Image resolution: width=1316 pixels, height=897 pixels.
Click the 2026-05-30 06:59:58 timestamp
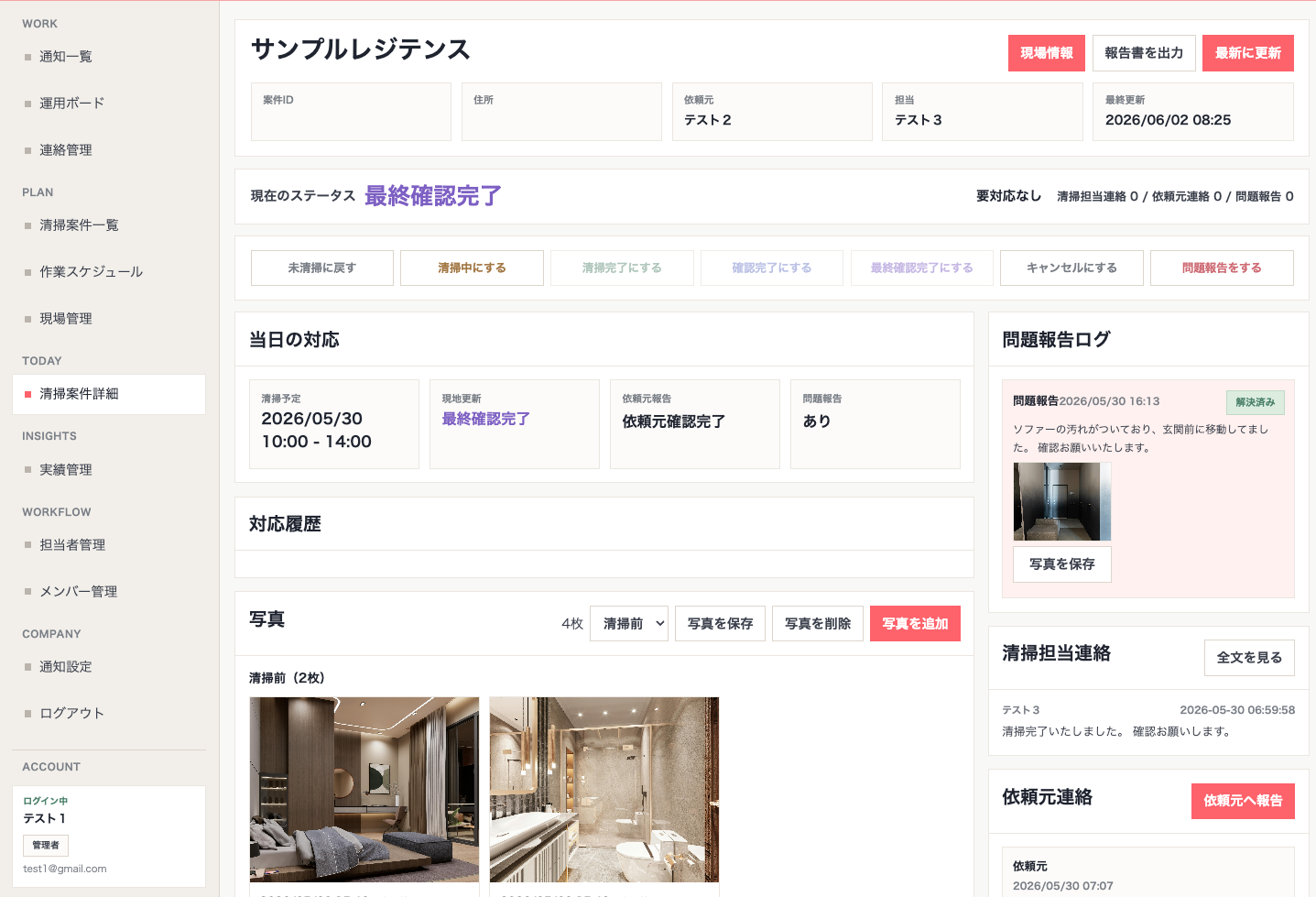tap(1237, 710)
